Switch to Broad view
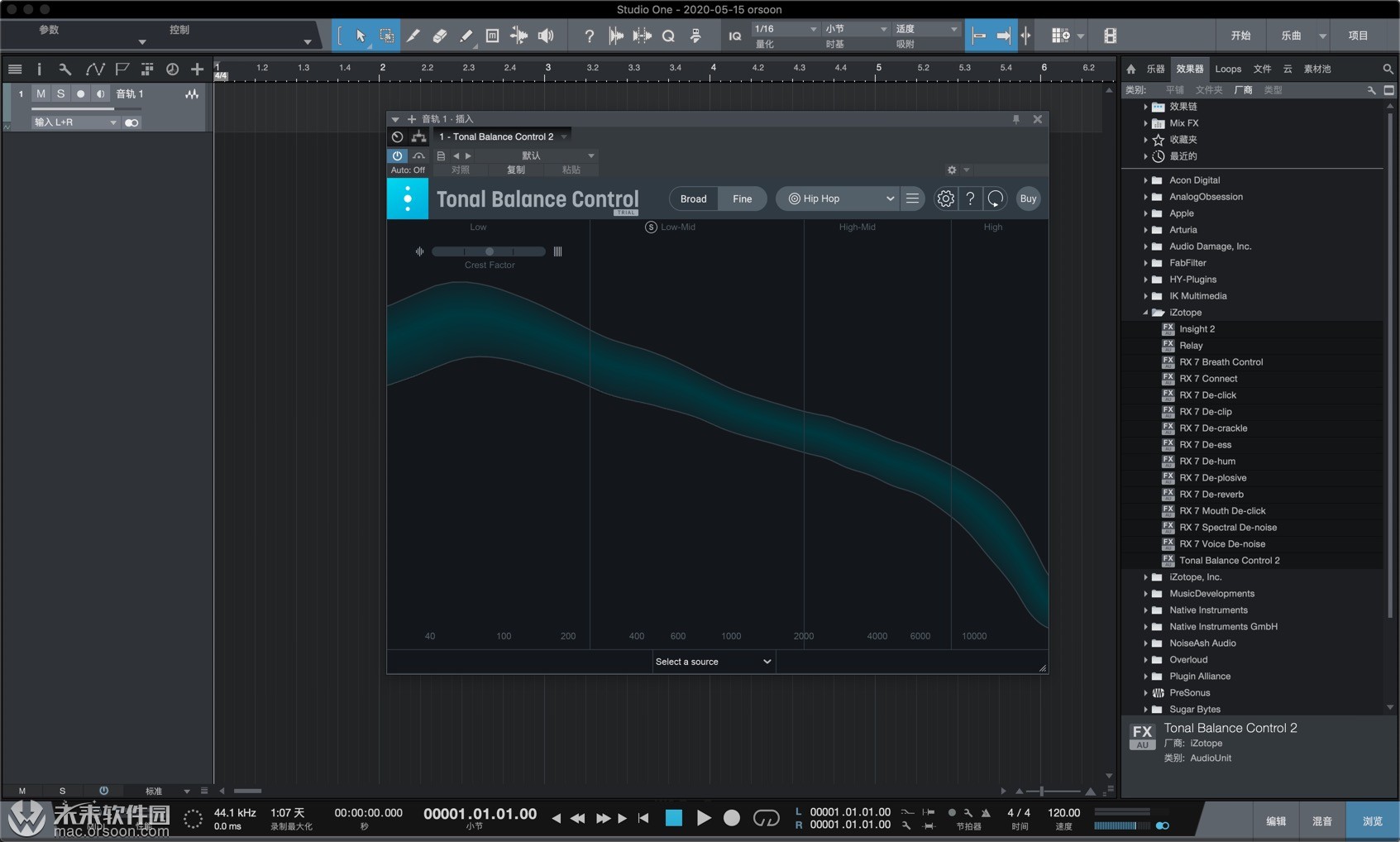Screen dimensions: 1400x842 693,199
